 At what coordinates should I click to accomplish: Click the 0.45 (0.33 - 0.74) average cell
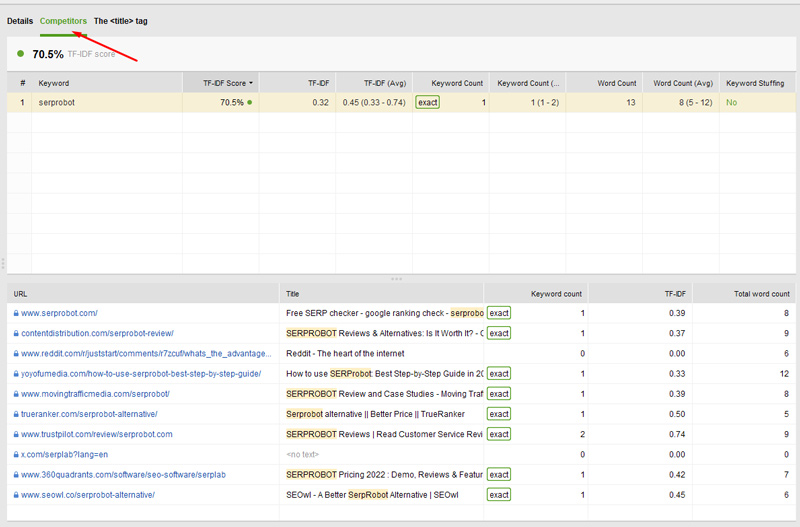(x=374, y=103)
